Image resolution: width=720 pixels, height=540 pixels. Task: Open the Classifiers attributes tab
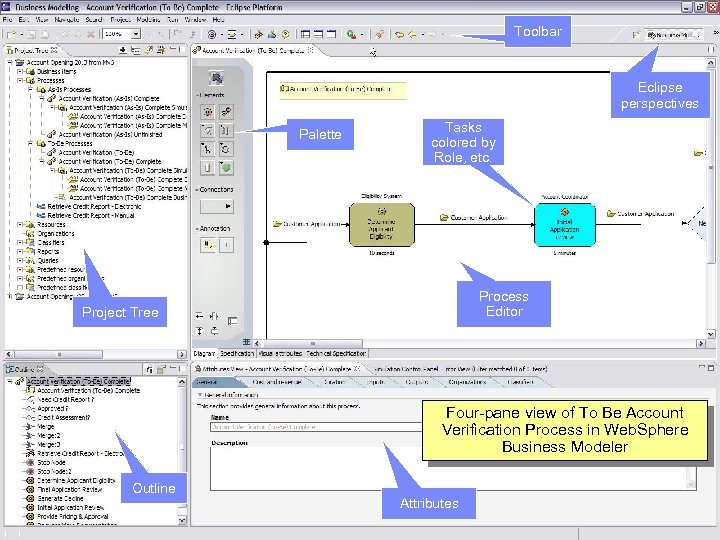(521, 382)
